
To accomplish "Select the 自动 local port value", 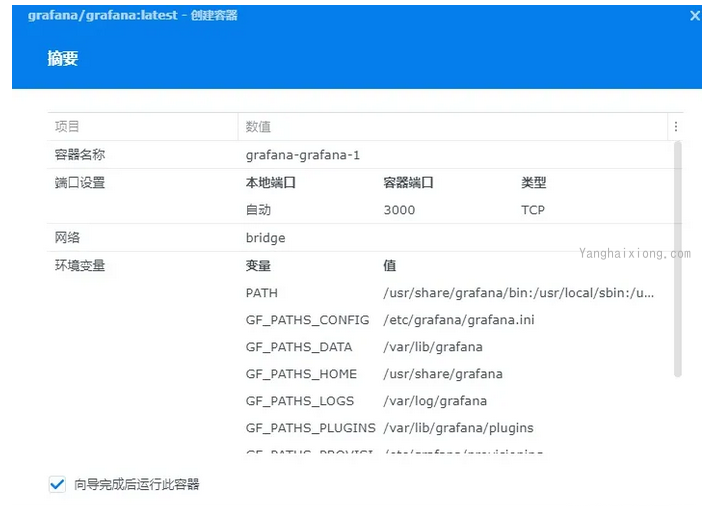I will click(x=258, y=210).
